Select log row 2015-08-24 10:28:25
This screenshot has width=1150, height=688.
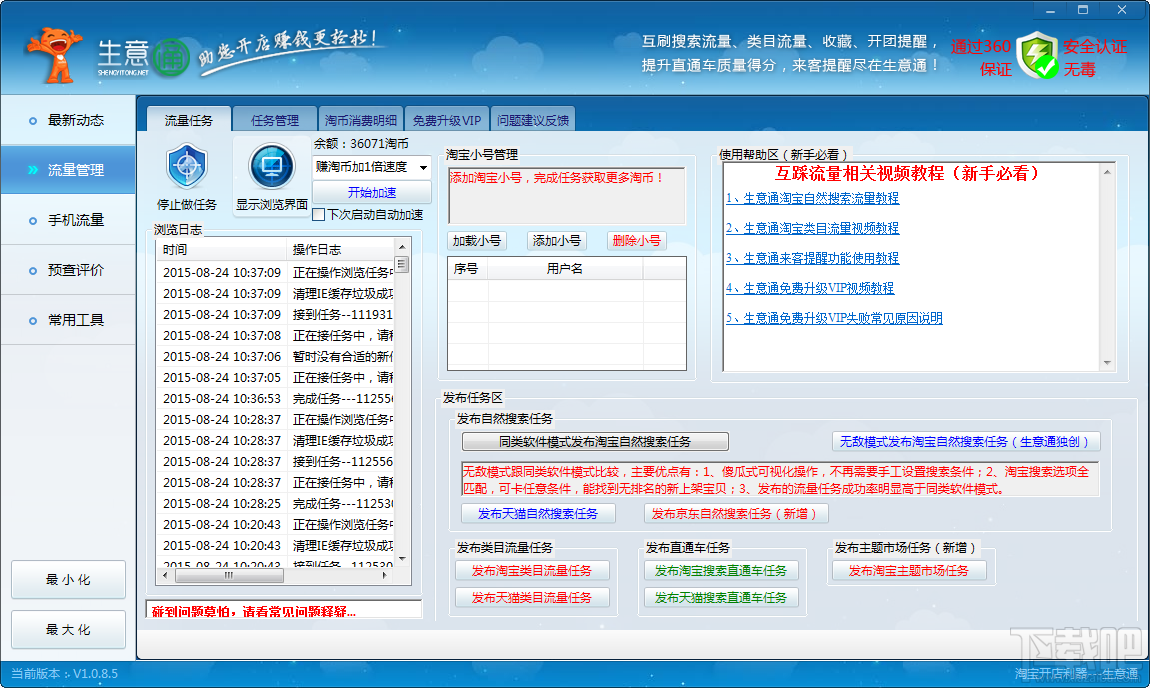click(x=276, y=504)
